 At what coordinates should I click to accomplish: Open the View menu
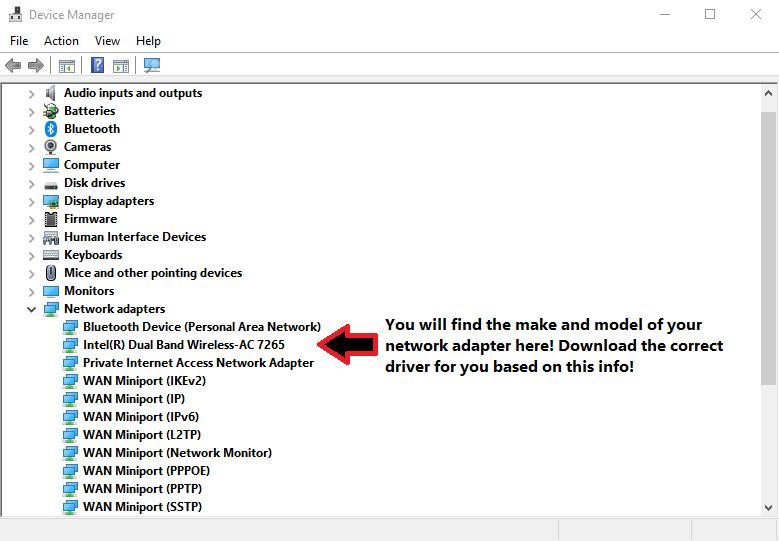107,41
